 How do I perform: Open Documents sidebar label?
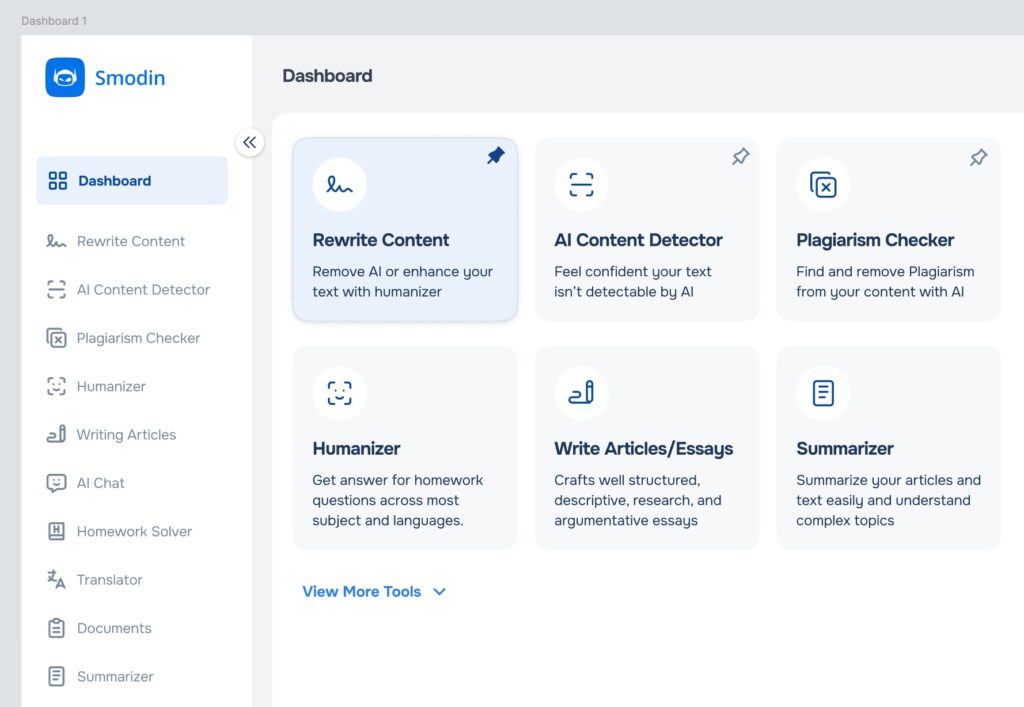[114, 628]
